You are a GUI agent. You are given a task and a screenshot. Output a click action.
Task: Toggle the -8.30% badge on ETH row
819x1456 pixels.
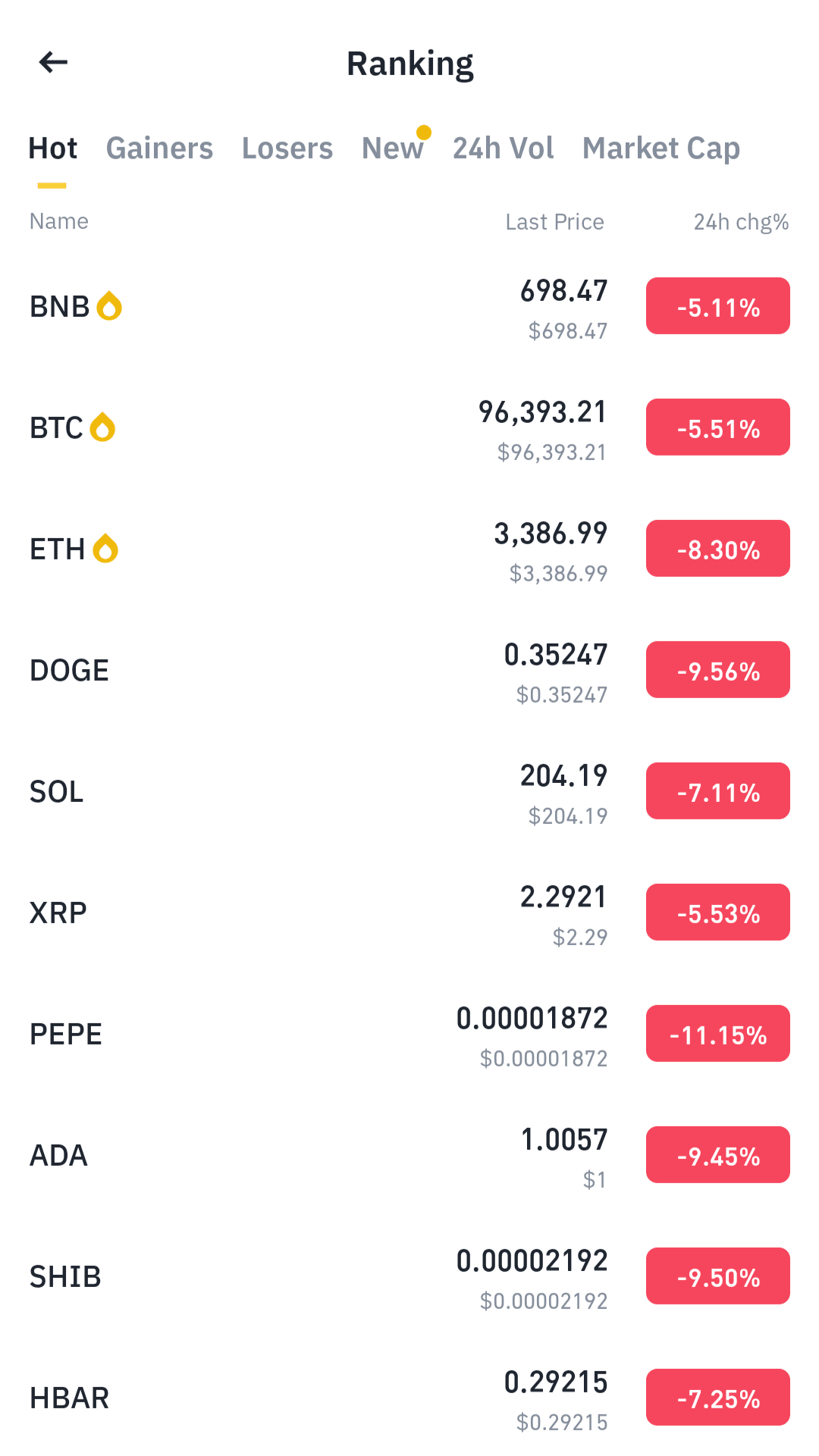point(718,549)
